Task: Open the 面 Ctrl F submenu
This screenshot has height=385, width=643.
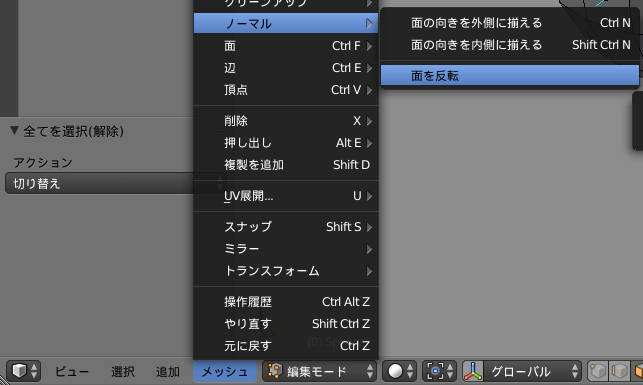Action: [286, 46]
